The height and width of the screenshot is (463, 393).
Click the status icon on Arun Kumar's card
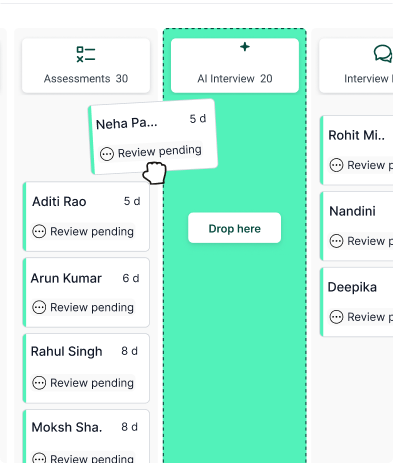click(x=39, y=307)
